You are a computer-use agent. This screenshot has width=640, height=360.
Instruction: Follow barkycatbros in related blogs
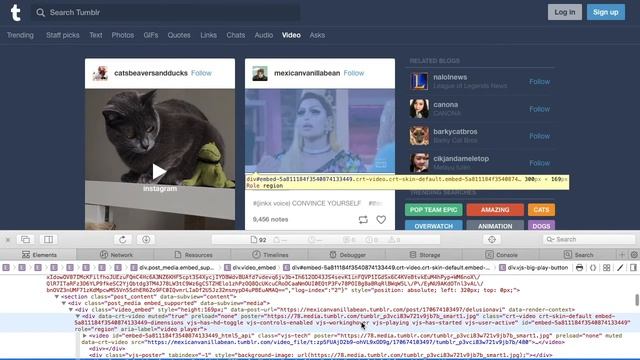point(539,136)
